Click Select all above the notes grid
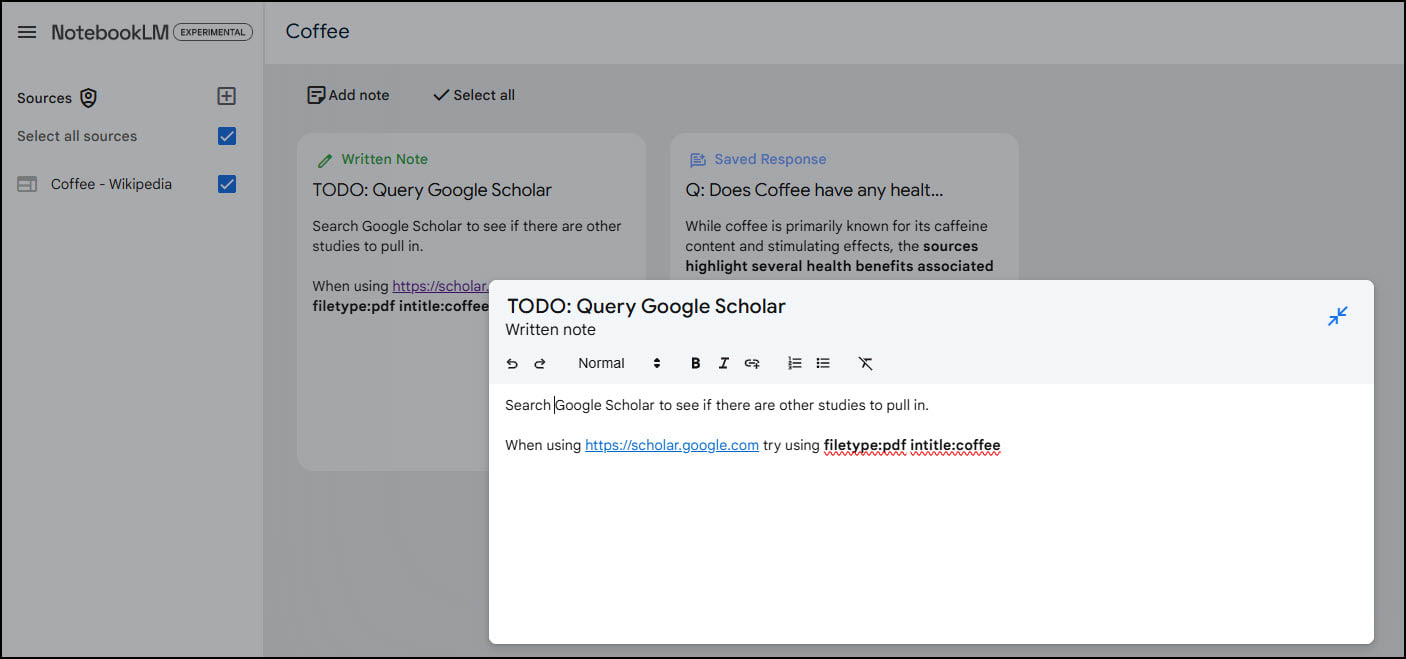 click(473, 94)
